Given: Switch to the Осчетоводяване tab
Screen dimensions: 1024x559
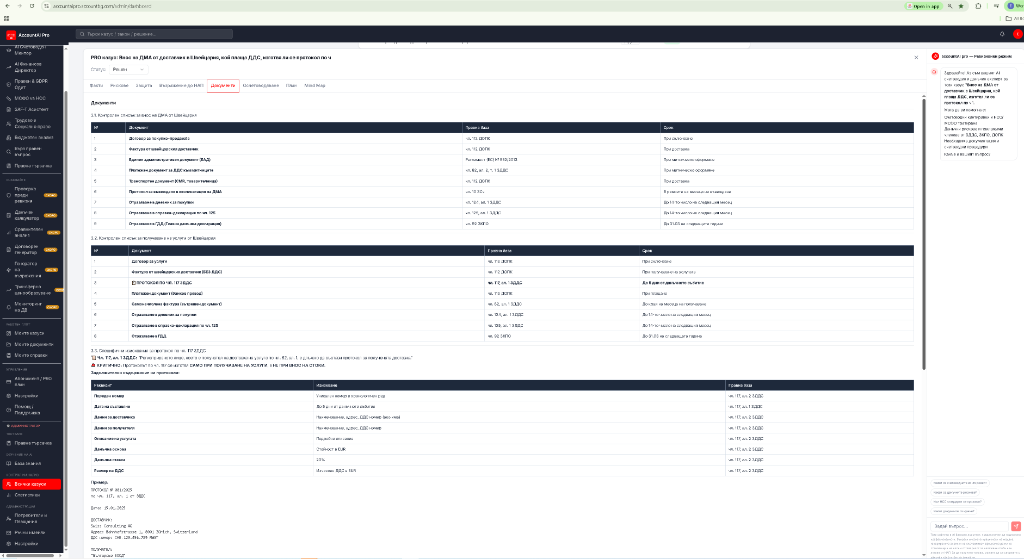Looking at the screenshot, I should click(x=261, y=86).
